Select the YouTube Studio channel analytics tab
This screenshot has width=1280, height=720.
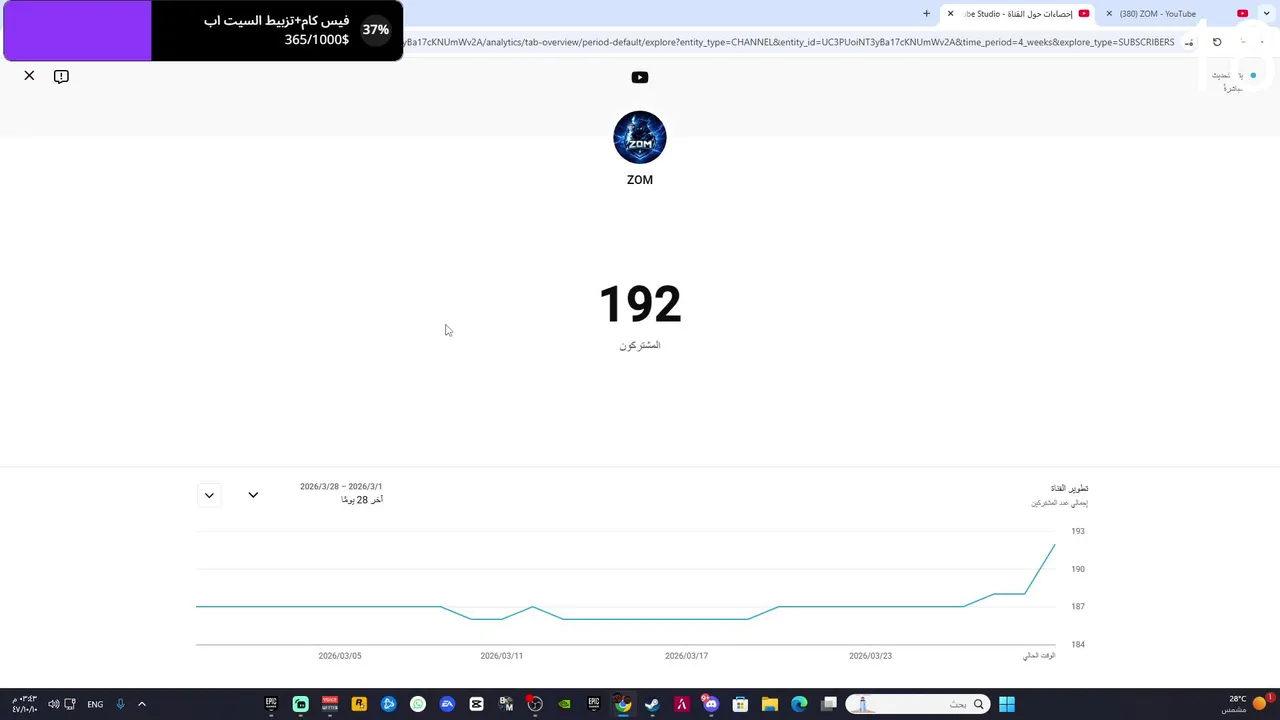(1020, 14)
